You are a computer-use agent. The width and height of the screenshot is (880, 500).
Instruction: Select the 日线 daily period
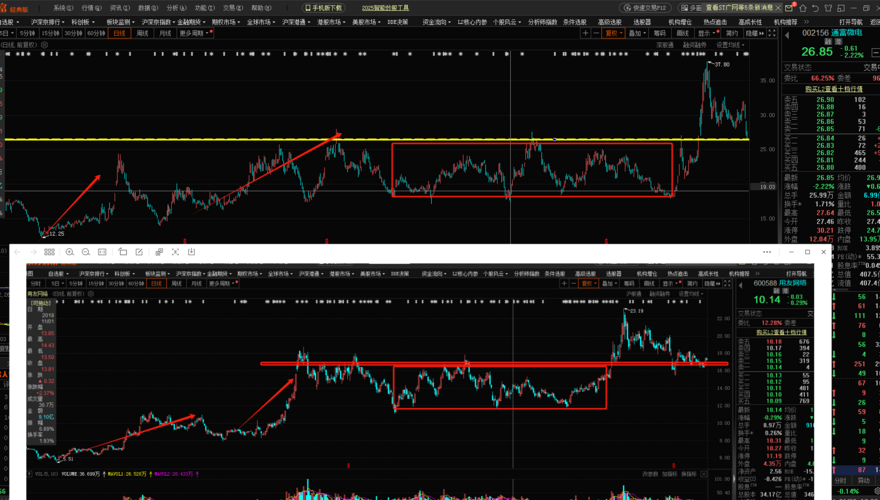click(x=120, y=33)
